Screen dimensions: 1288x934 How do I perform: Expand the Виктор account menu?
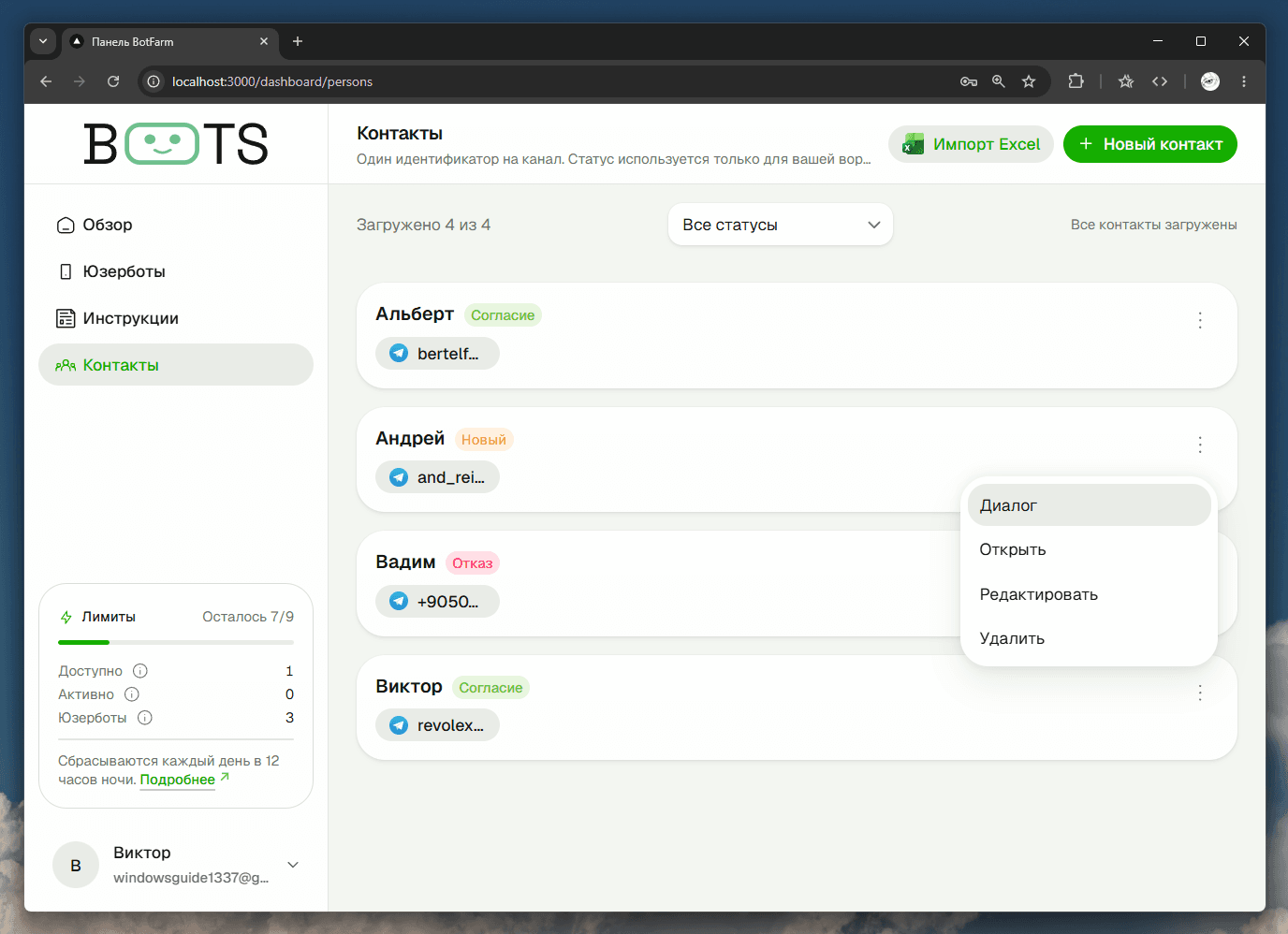click(293, 865)
